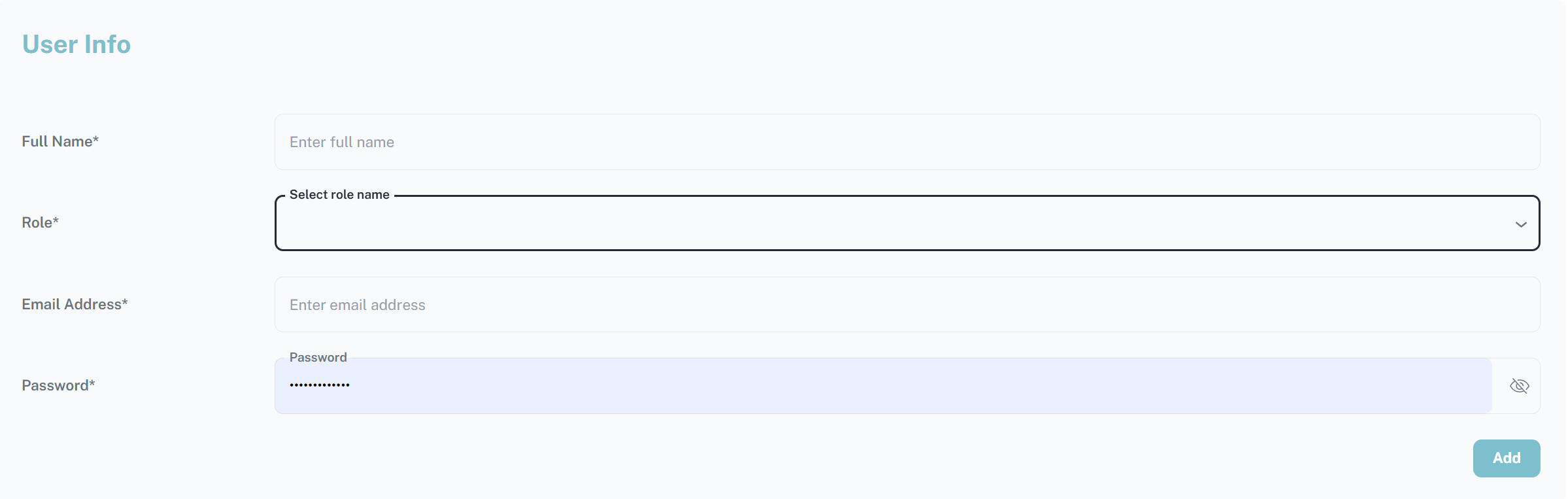Click inside the Password input field
Image resolution: width=1568 pixels, height=499 pixels.
[883, 386]
